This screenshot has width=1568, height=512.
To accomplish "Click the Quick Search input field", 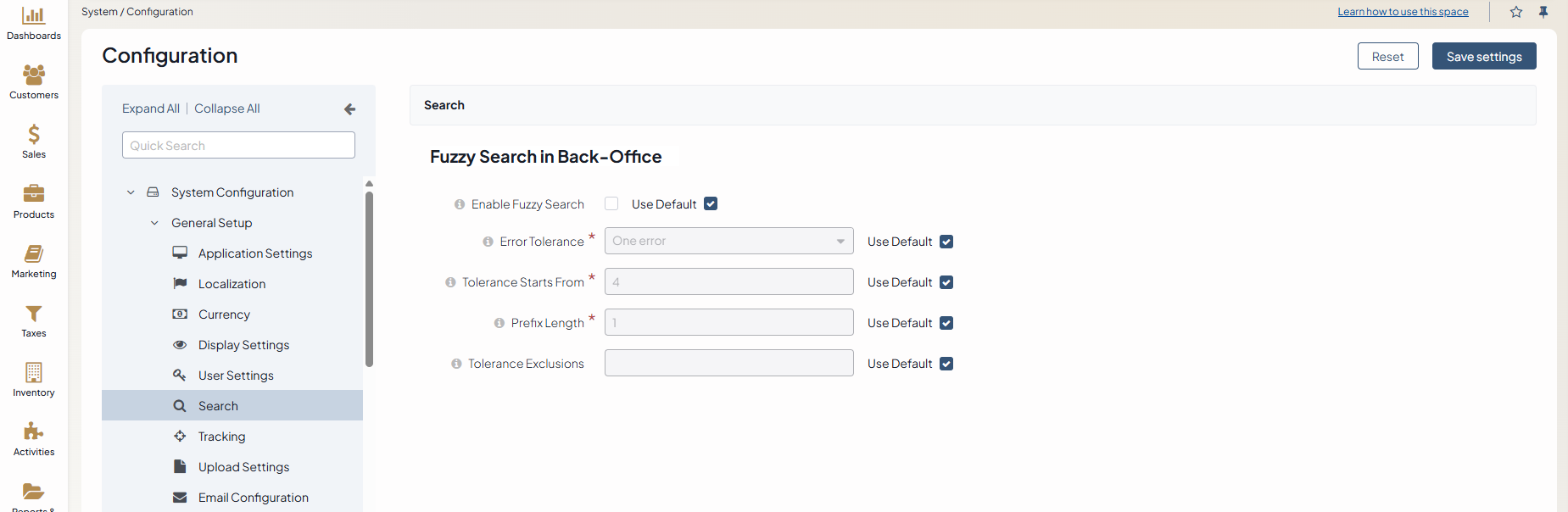I will point(238,145).
